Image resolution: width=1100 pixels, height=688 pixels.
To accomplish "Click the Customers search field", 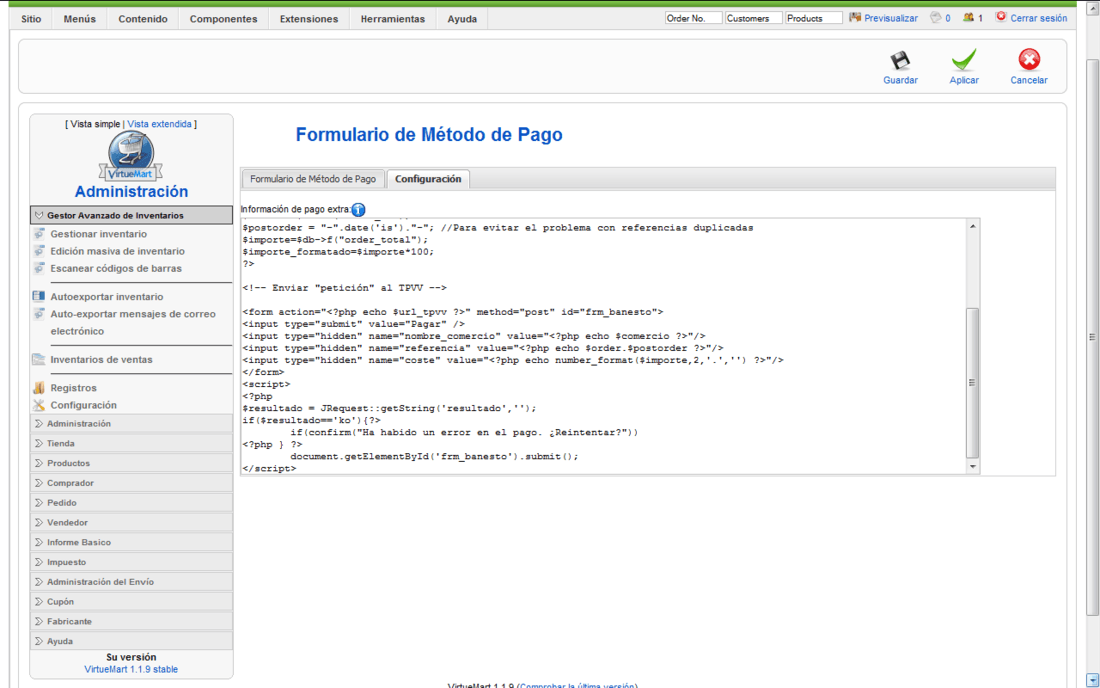I will point(753,18).
